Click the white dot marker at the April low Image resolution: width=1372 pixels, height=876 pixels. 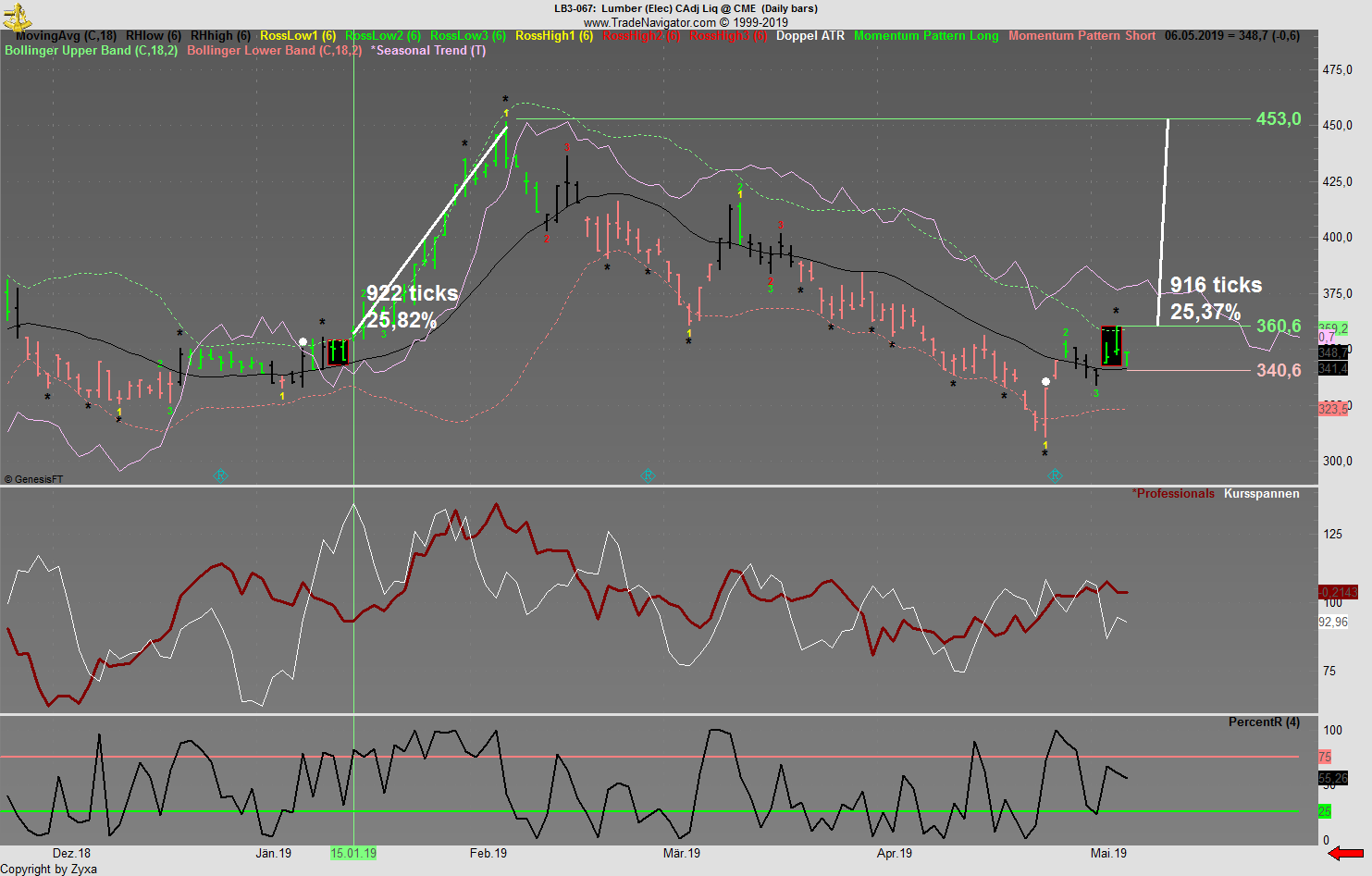(1045, 381)
